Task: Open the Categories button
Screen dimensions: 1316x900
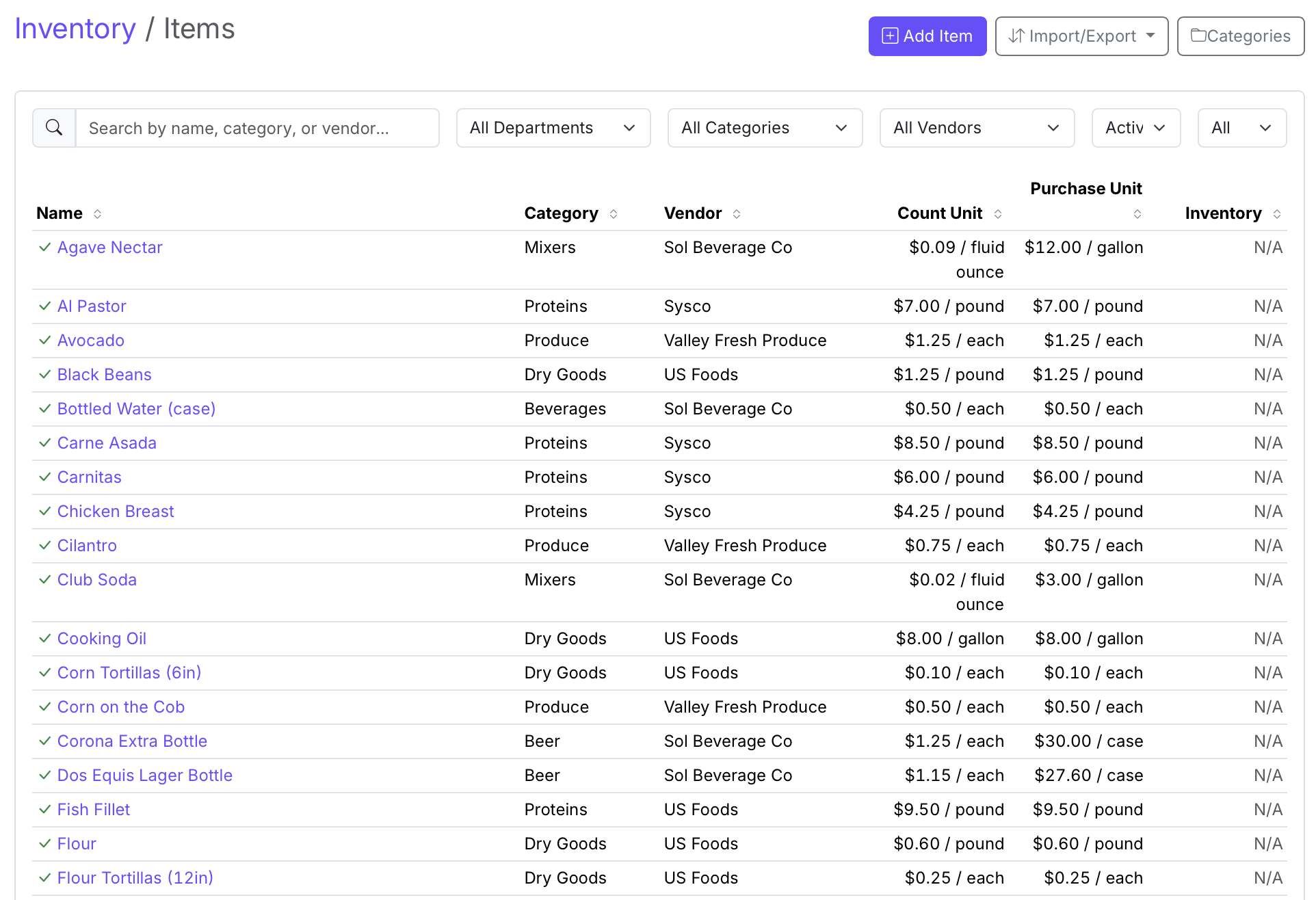Action: tap(1241, 36)
